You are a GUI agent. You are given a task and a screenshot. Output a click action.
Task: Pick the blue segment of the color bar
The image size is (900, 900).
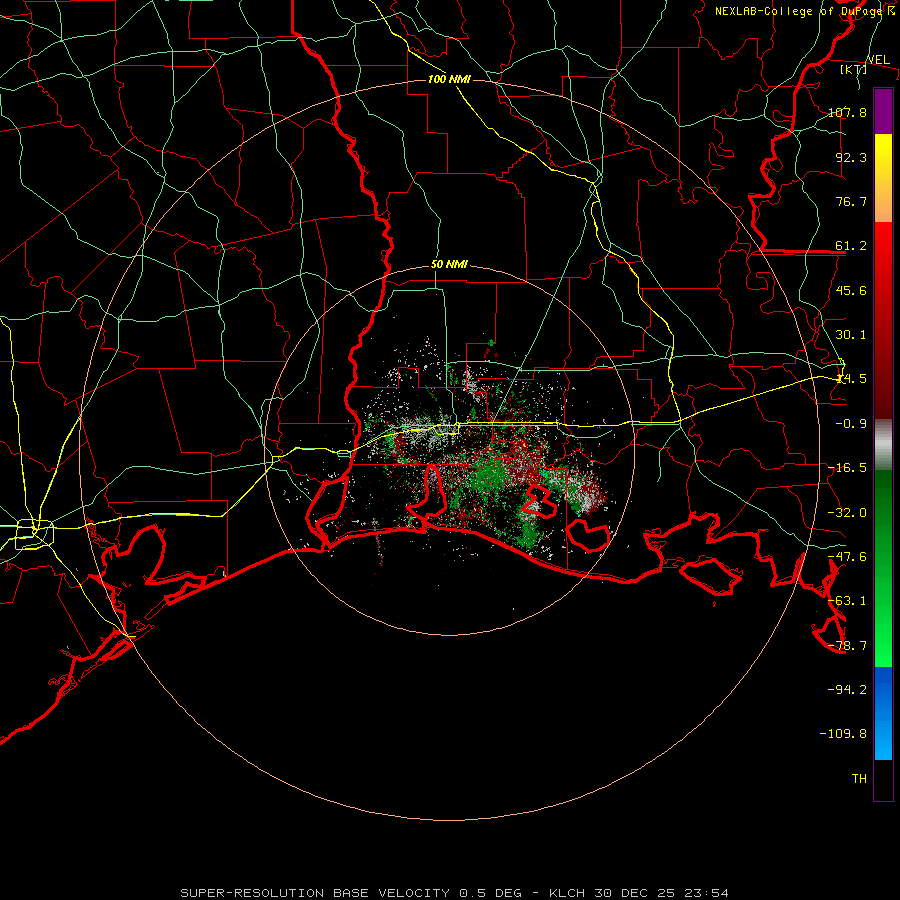coord(883,713)
